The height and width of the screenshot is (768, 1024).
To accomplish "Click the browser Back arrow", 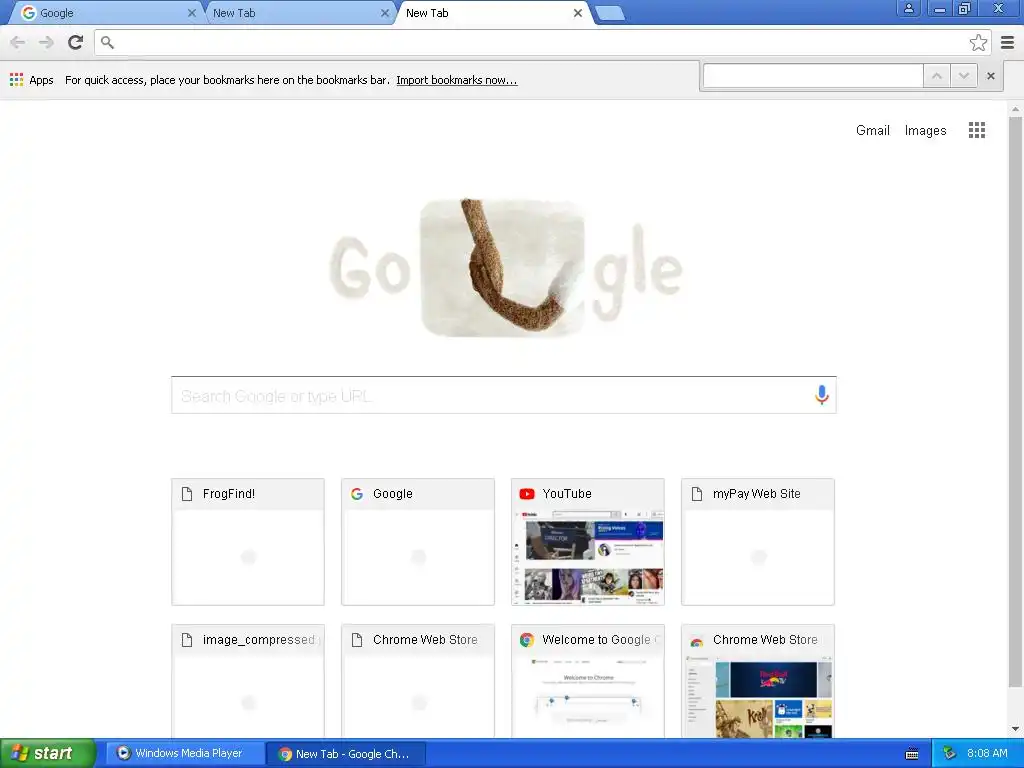I will pyautogui.click(x=18, y=42).
